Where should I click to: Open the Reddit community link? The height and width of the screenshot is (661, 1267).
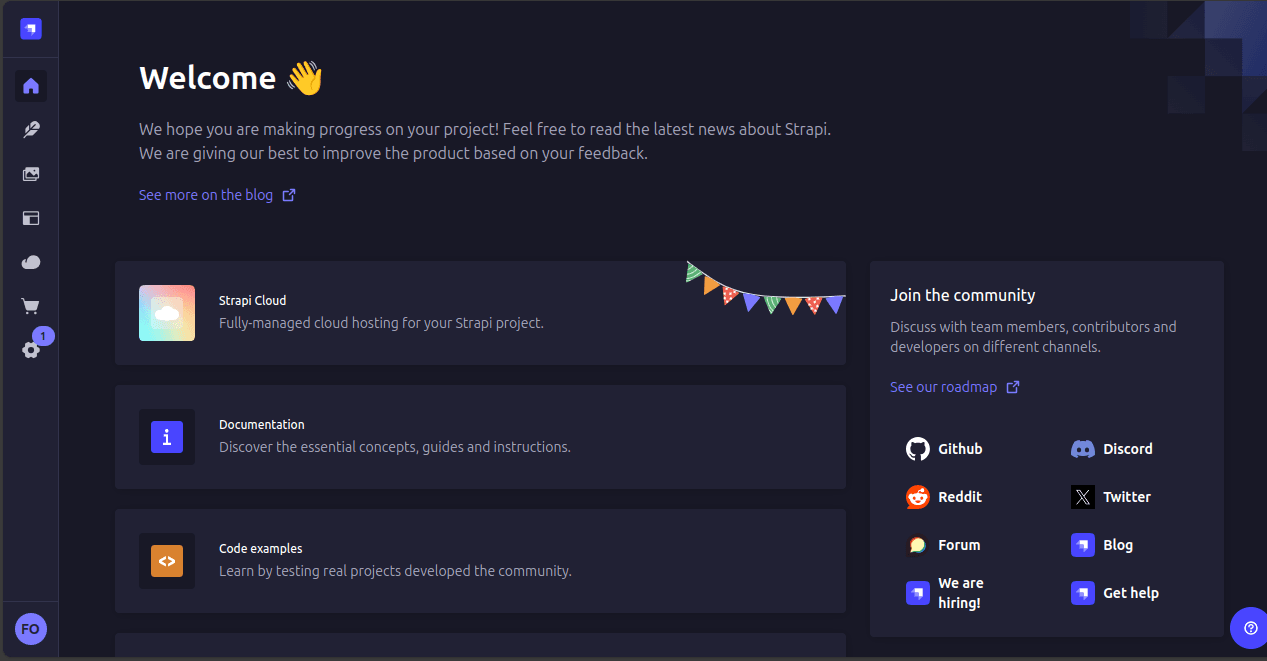tap(945, 497)
